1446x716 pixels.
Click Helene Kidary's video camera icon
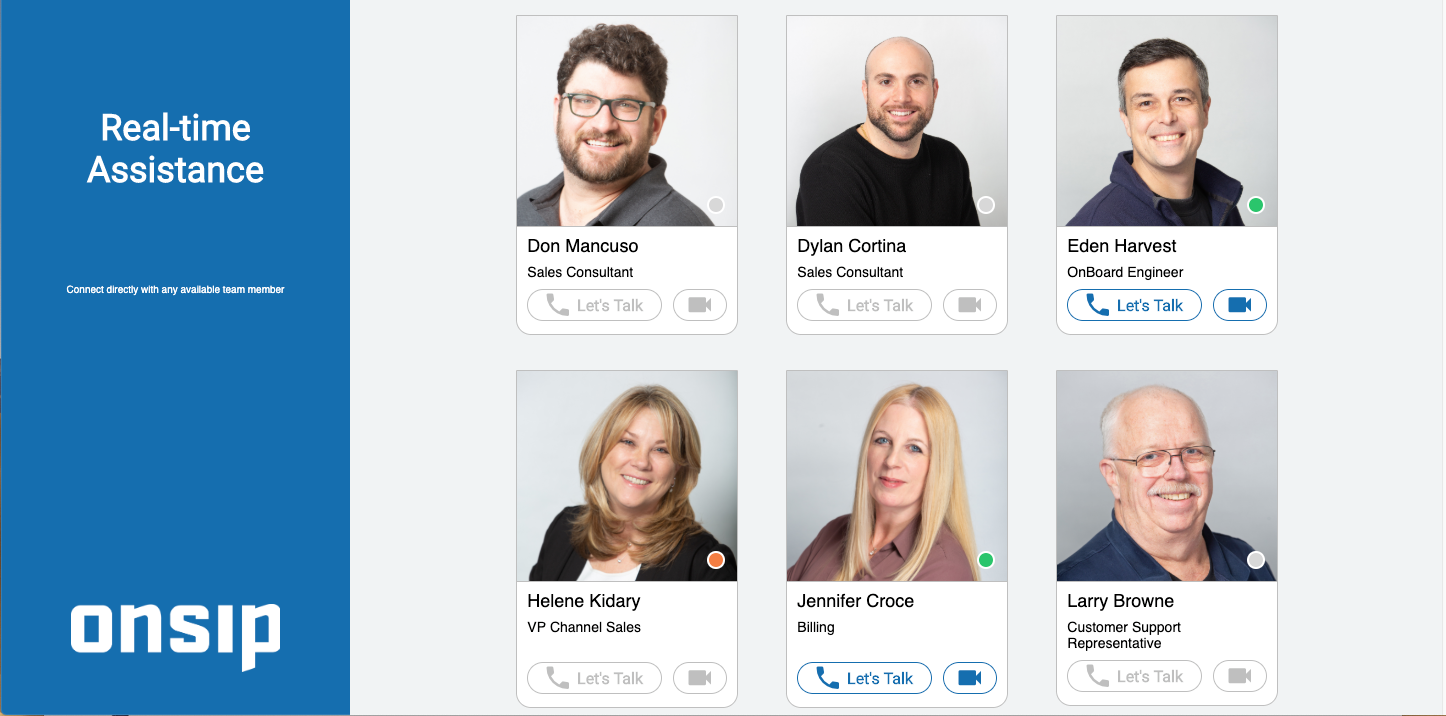click(700, 678)
